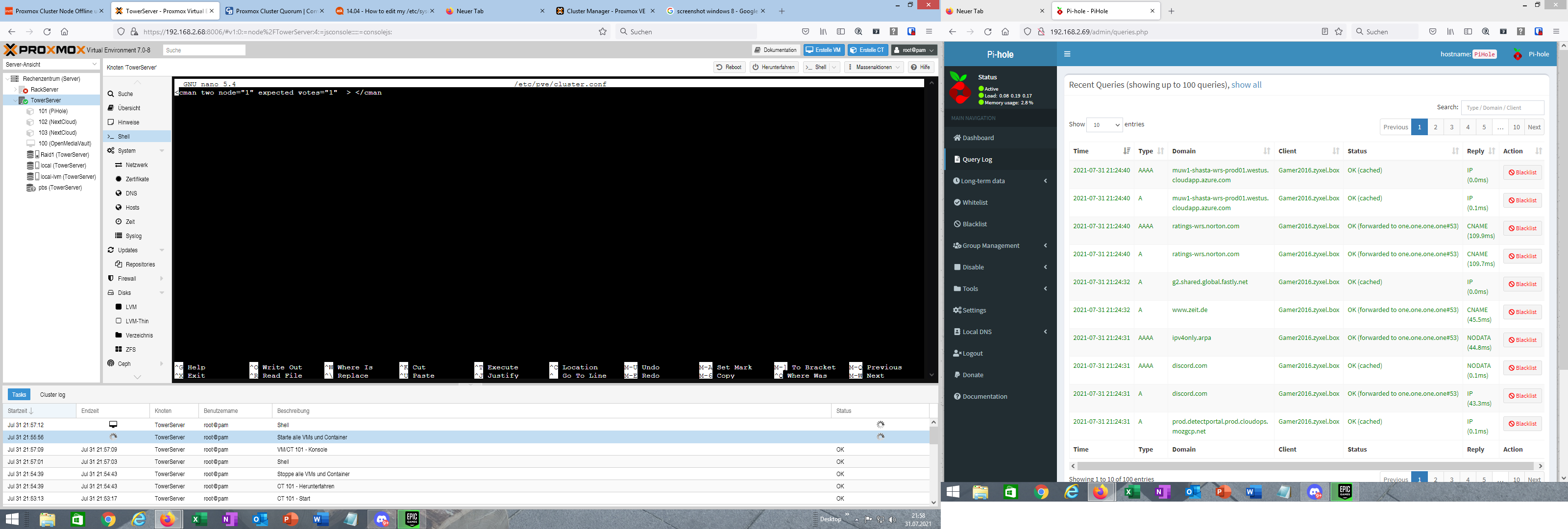Collapse the System section arrow

click(x=162, y=151)
